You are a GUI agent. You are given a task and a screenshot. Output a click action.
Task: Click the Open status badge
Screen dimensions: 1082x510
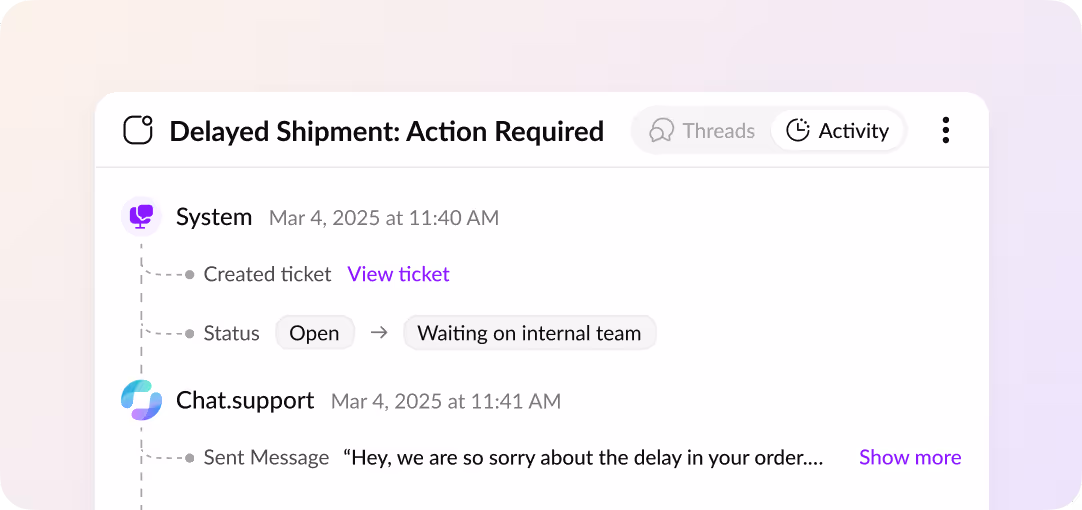tap(315, 333)
